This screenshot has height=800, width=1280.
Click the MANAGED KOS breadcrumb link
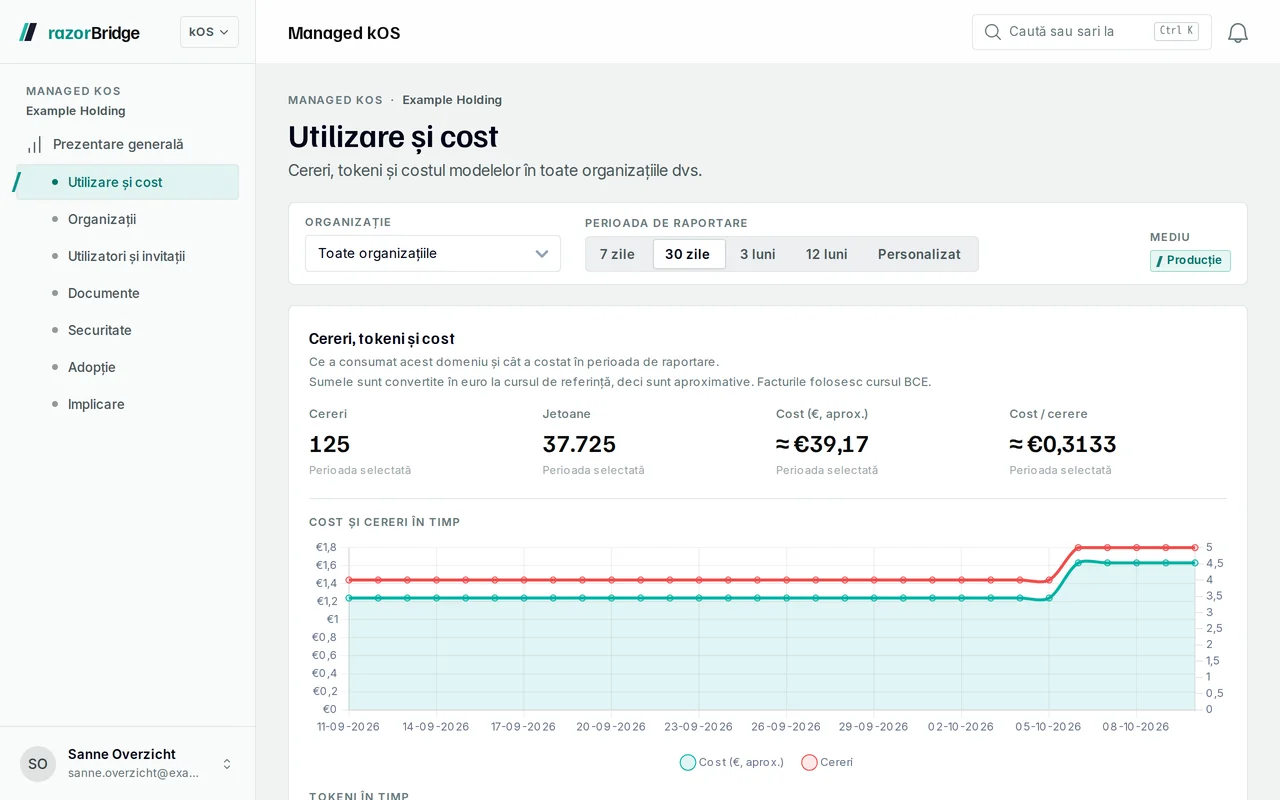pyautogui.click(x=335, y=100)
